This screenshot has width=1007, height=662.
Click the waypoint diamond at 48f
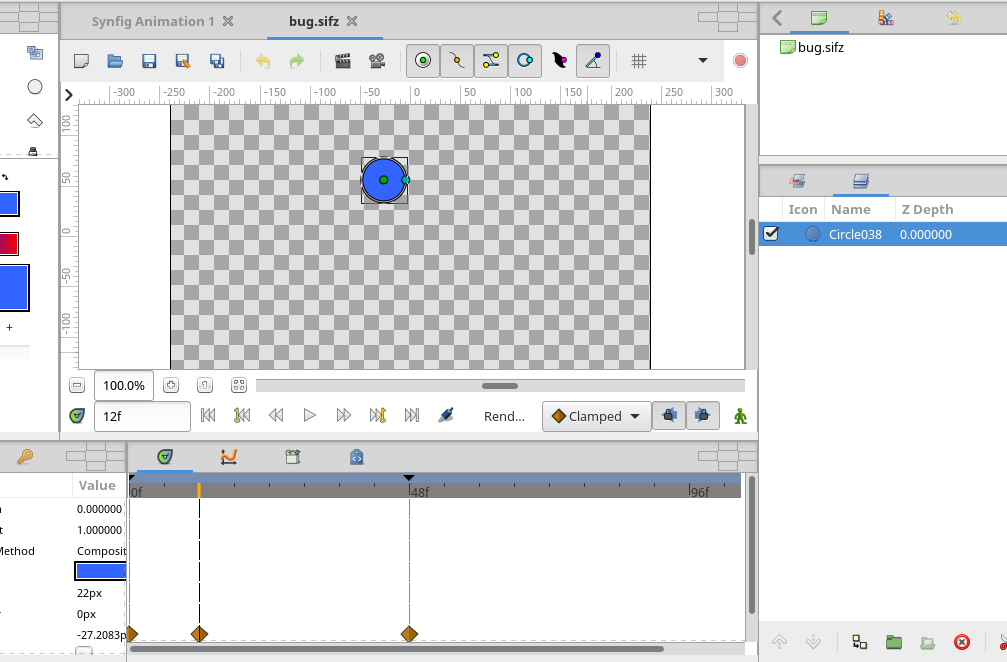coord(409,634)
